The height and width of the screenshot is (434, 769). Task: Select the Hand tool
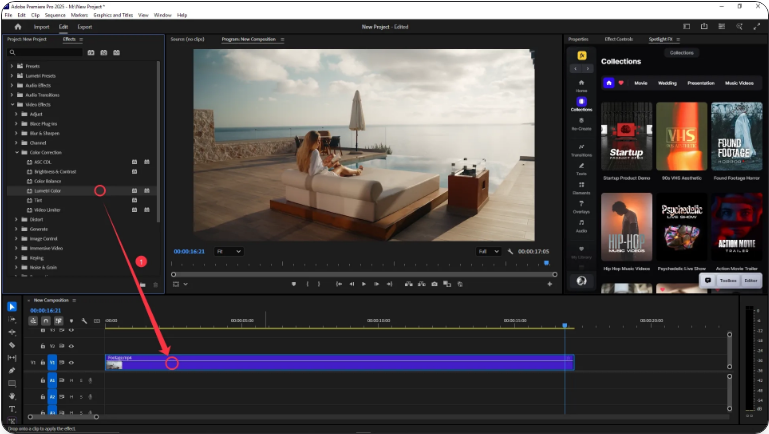[x=12, y=396]
